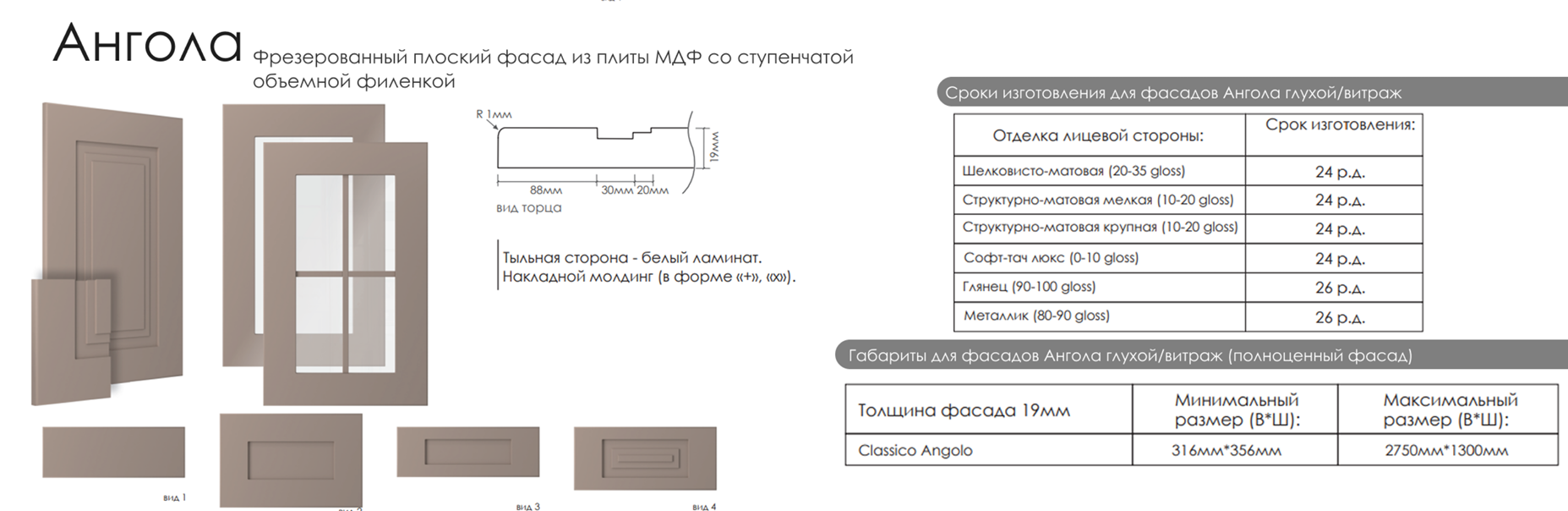The image size is (1568, 511).
Task: Select the "Софт-тач люкс (0-10 gloss)" row
Action: point(1188,258)
